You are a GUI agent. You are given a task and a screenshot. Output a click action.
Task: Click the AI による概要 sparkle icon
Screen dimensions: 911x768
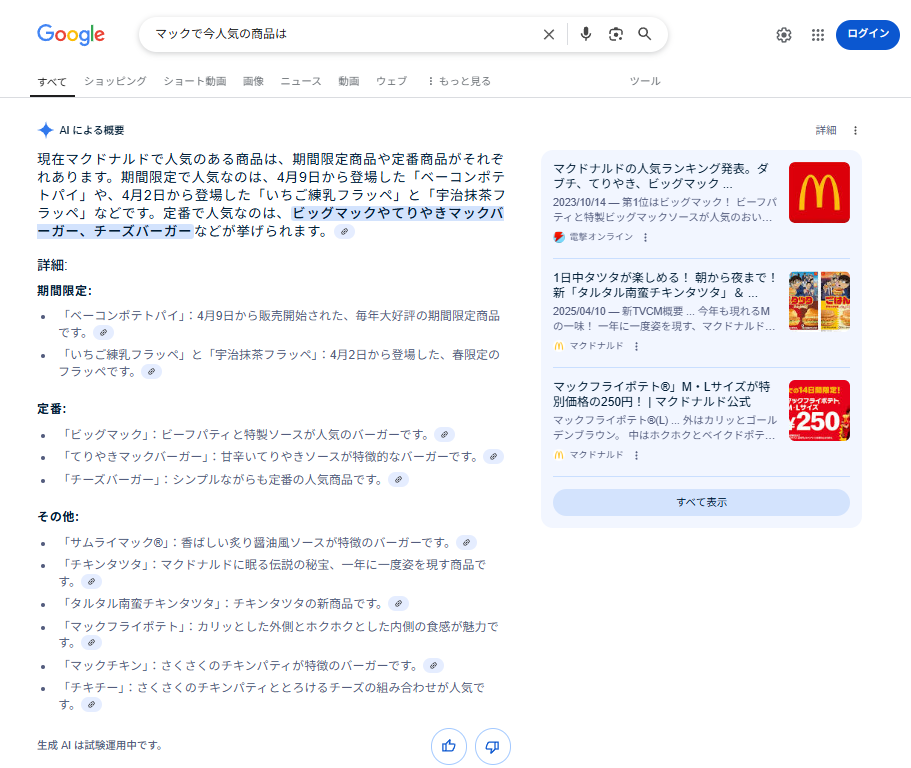click(x=45, y=130)
